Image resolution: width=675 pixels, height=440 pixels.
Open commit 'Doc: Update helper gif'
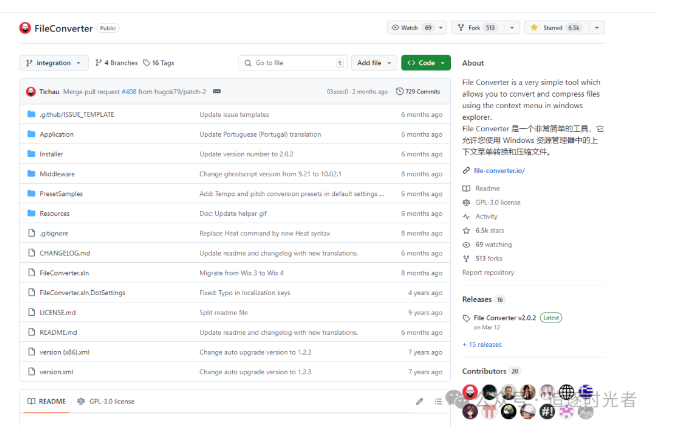click(233, 214)
